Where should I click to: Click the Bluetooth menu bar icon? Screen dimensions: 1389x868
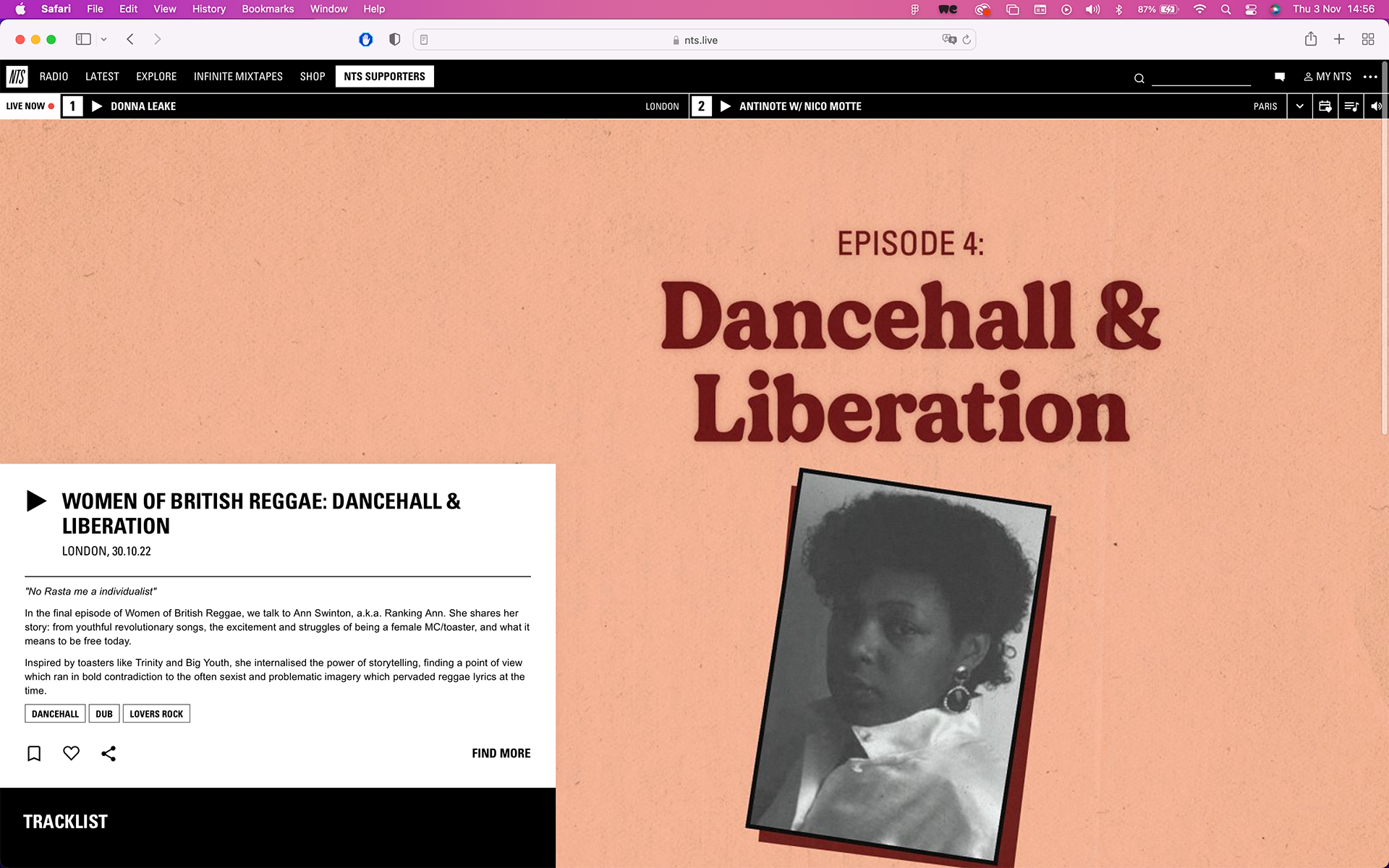[x=1119, y=9]
